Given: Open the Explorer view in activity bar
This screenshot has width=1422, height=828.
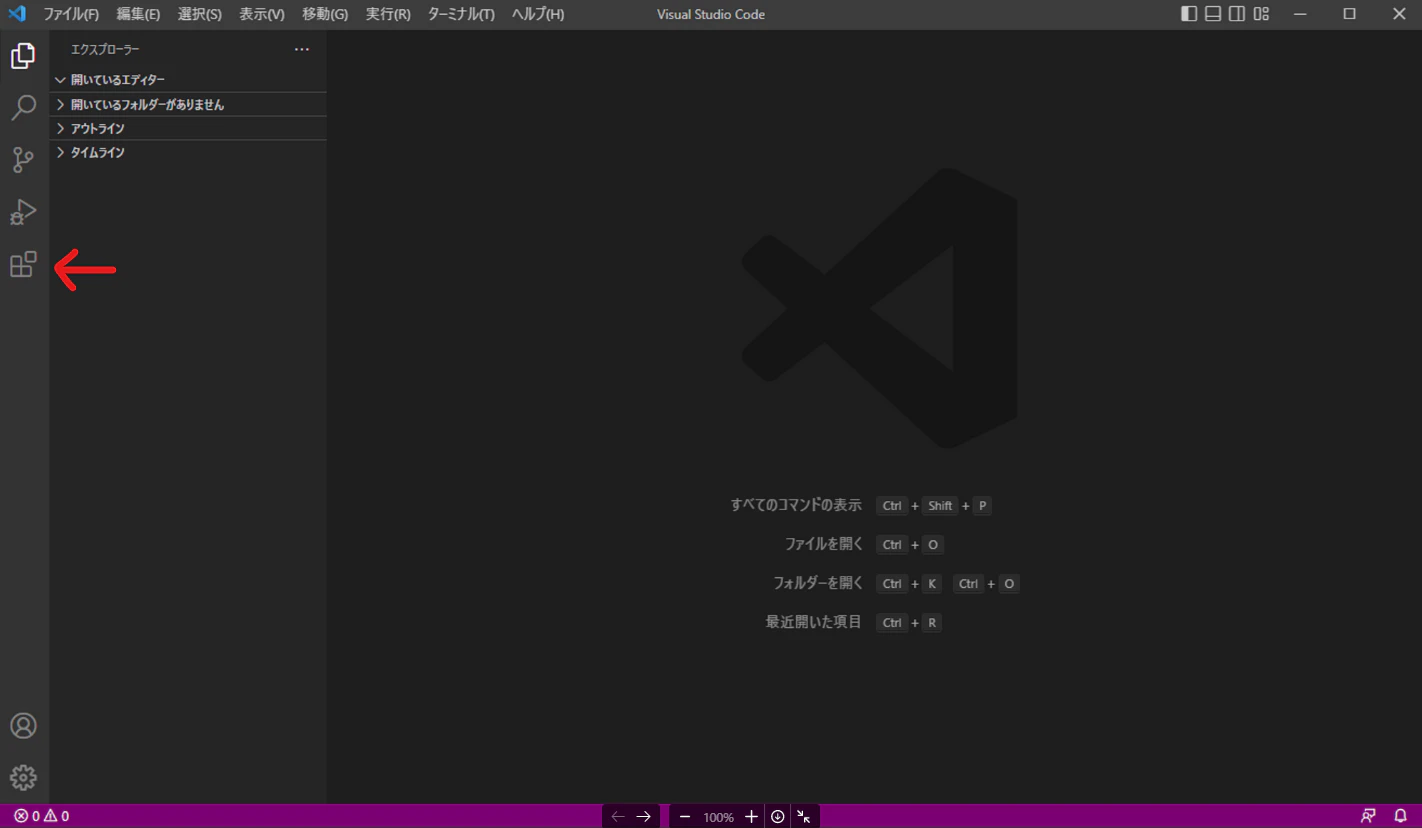Looking at the screenshot, I should coord(23,56).
